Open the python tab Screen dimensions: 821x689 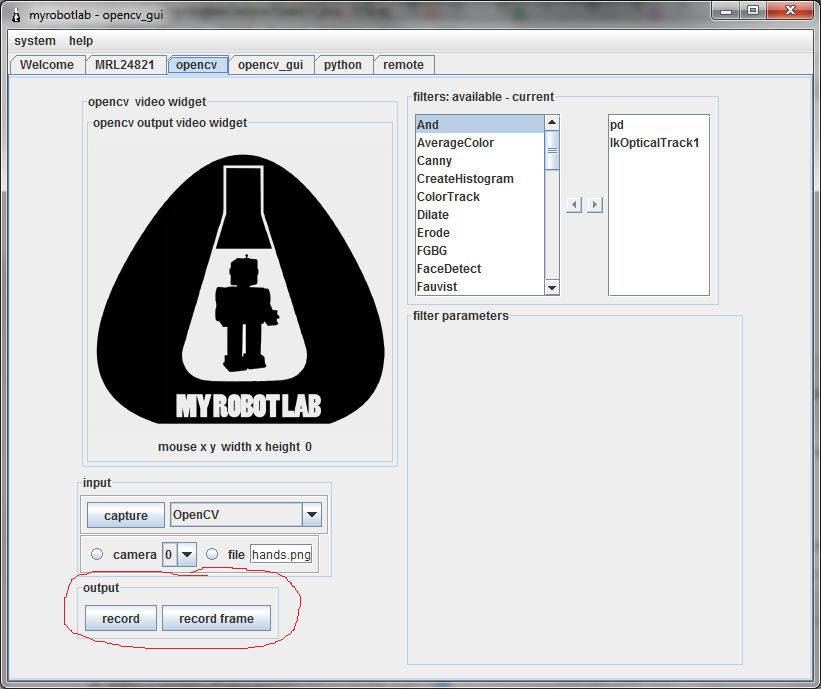coord(343,65)
